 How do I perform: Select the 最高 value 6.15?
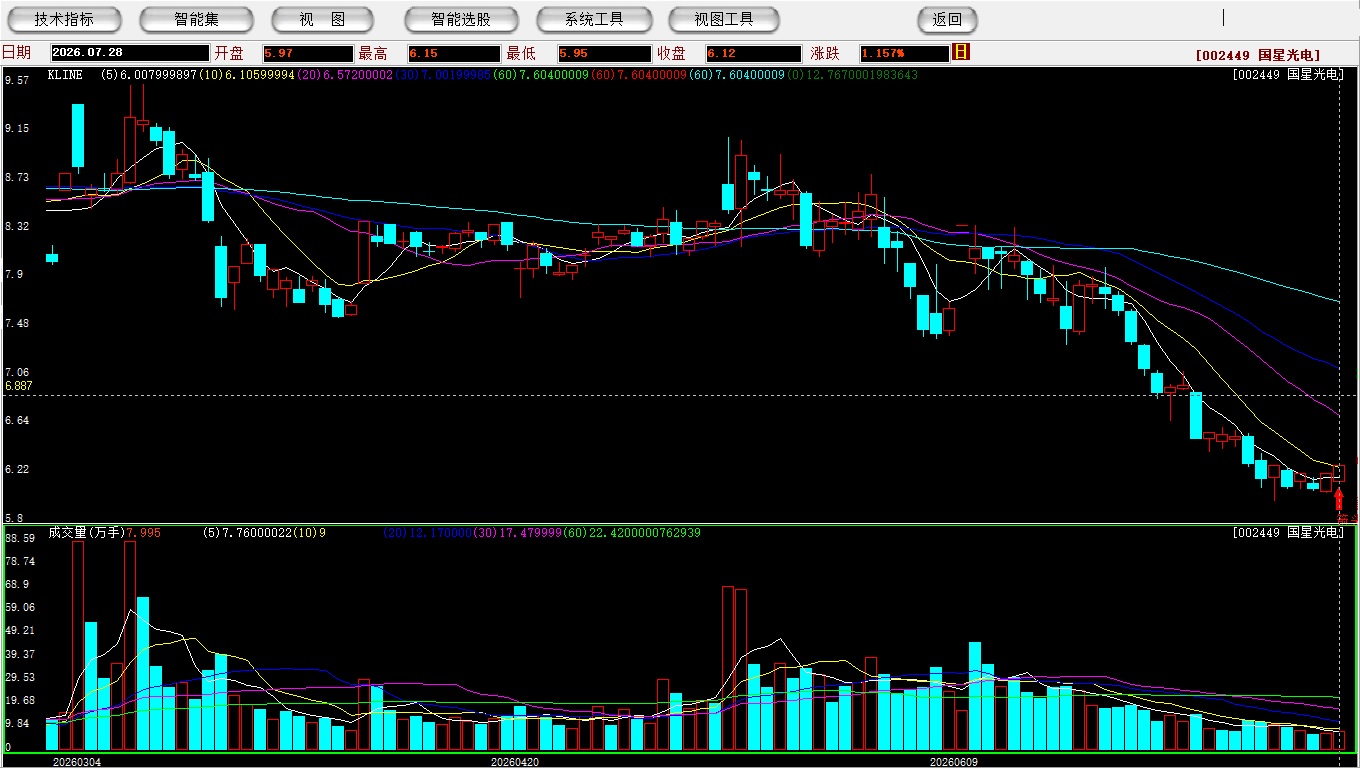click(x=454, y=53)
